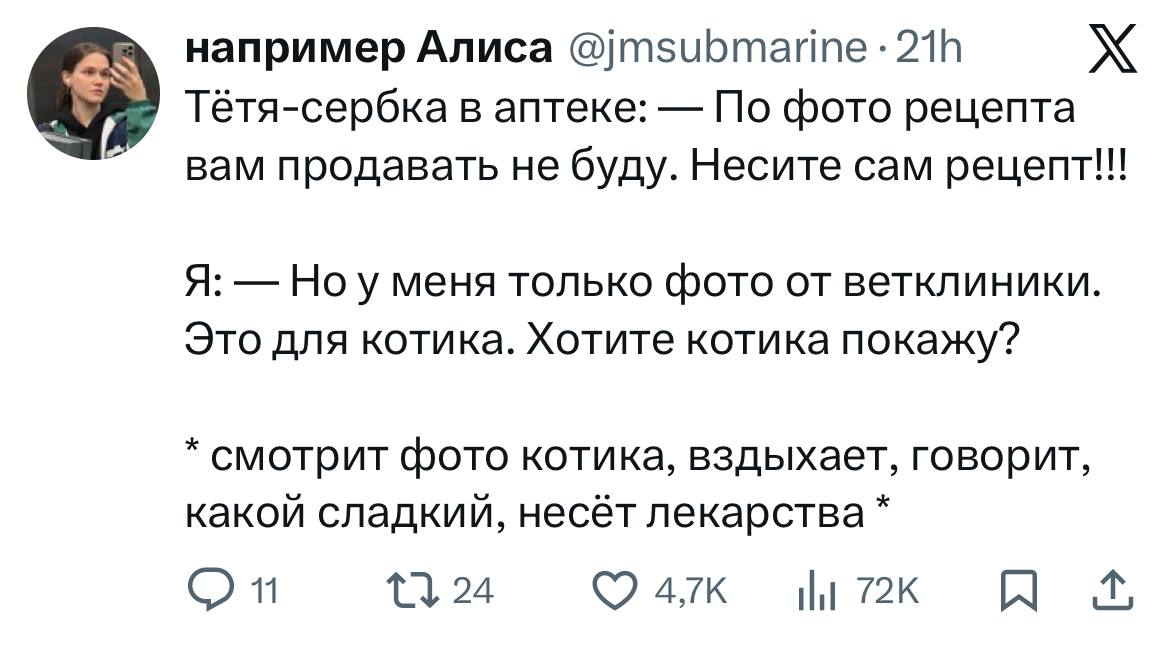The height and width of the screenshot is (646, 1170).
Task: Open the author's profile picture
Action: [93, 93]
